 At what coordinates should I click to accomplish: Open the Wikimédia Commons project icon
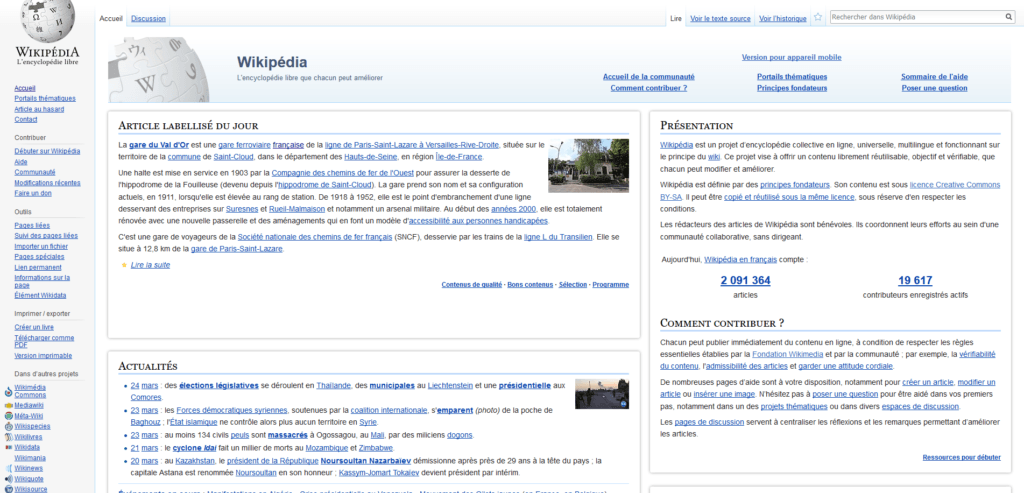tap(8, 391)
